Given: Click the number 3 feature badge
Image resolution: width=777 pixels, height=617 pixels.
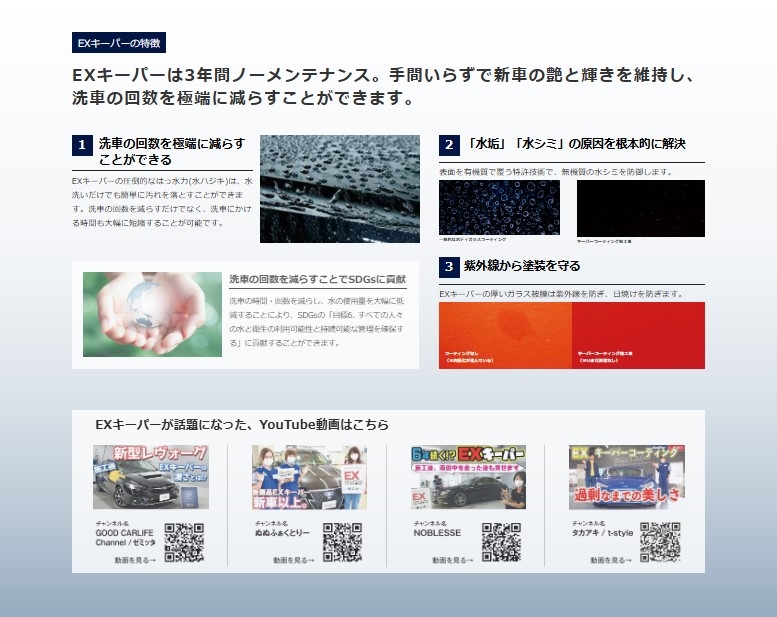Looking at the screenshot, I should (x=450, y=267).
